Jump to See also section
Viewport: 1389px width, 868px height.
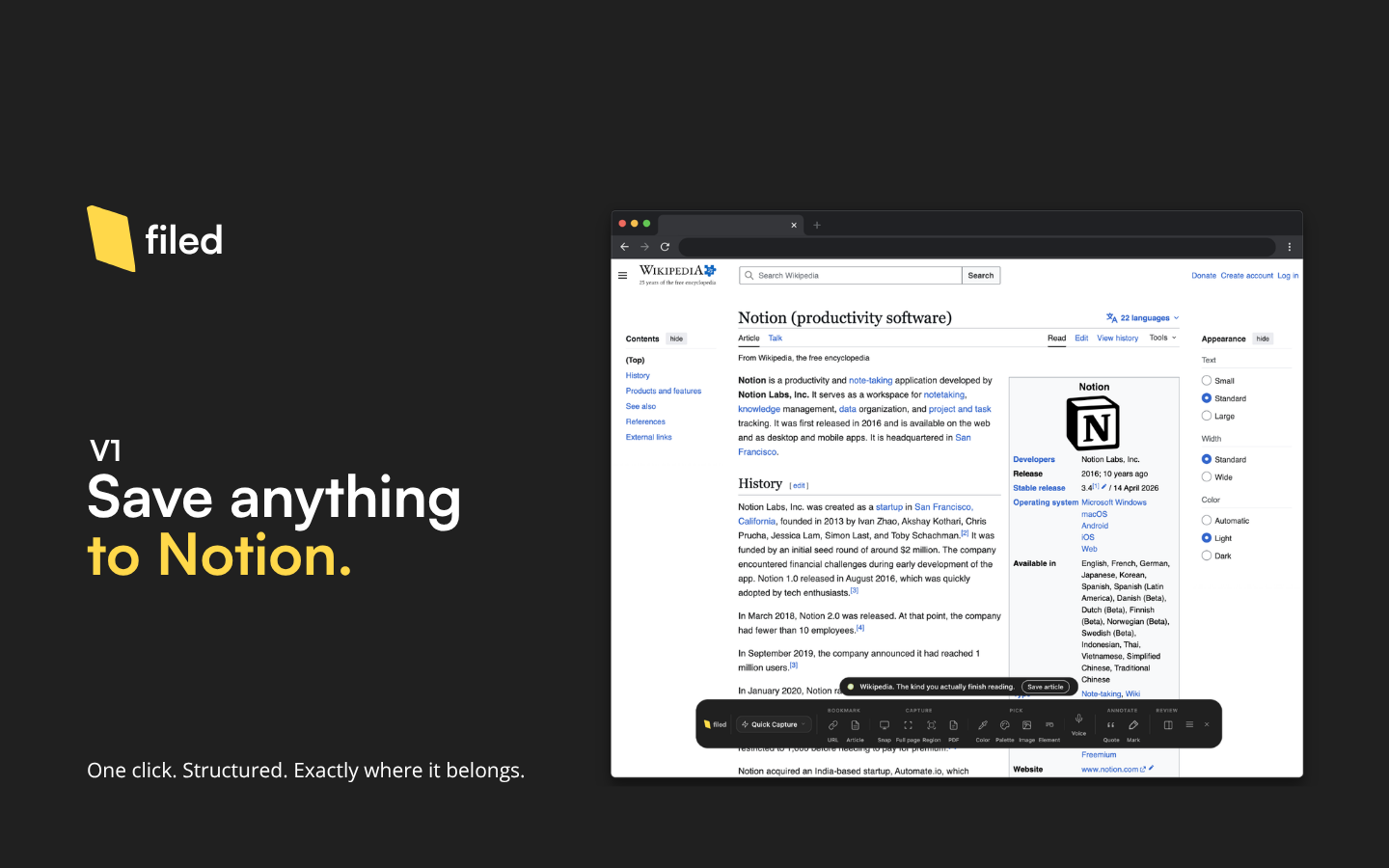[640, 407]
